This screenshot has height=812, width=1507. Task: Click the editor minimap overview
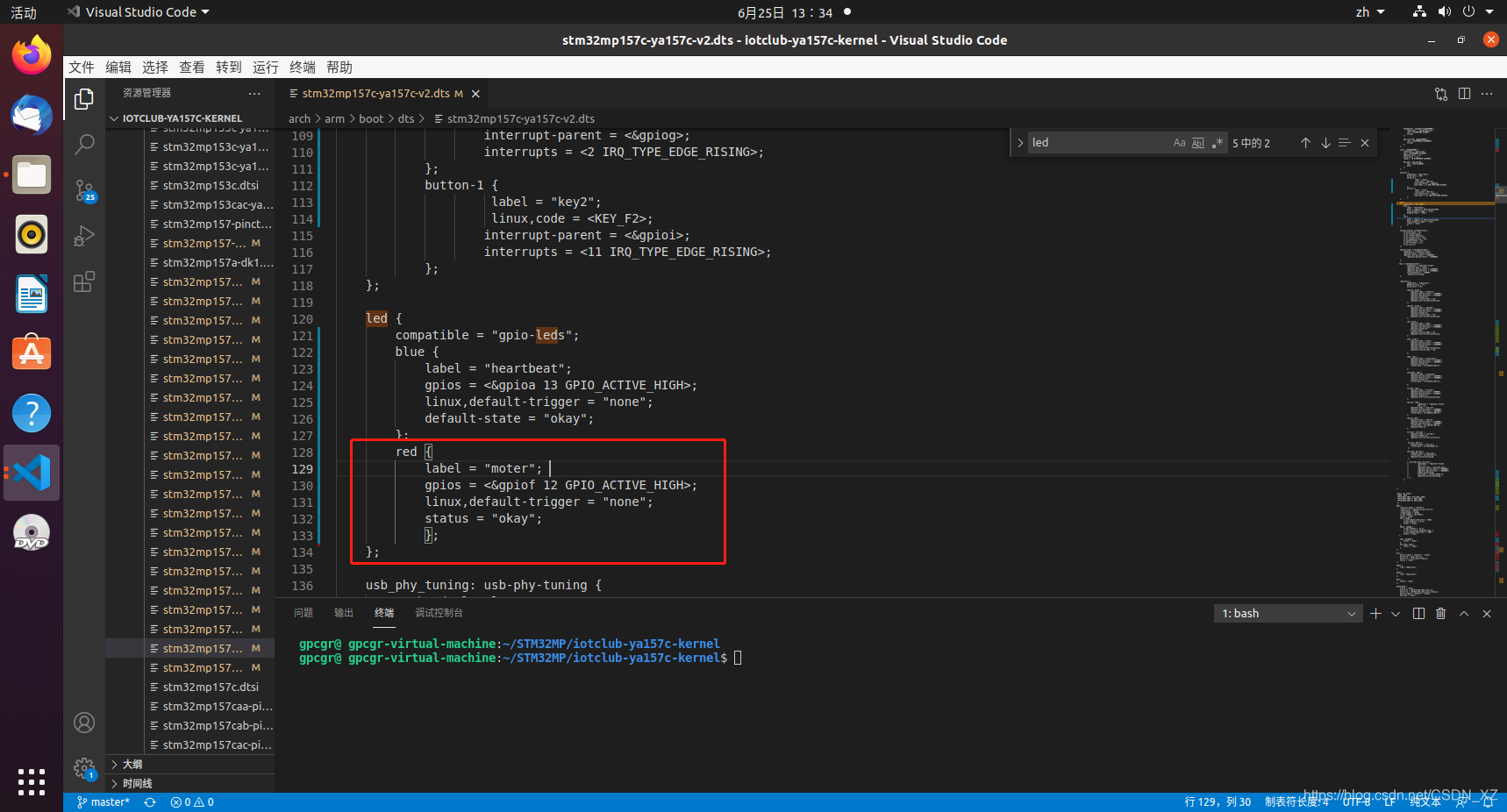pyautogui.click(x=1442, y=362)
